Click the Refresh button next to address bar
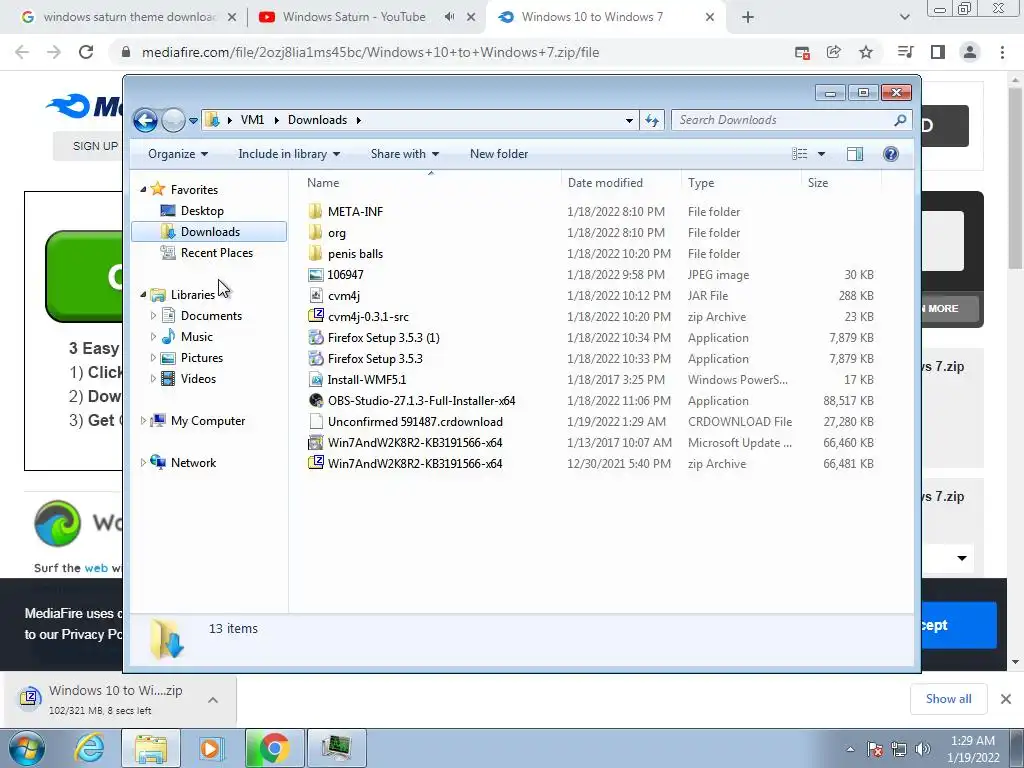 coord(652,120)
